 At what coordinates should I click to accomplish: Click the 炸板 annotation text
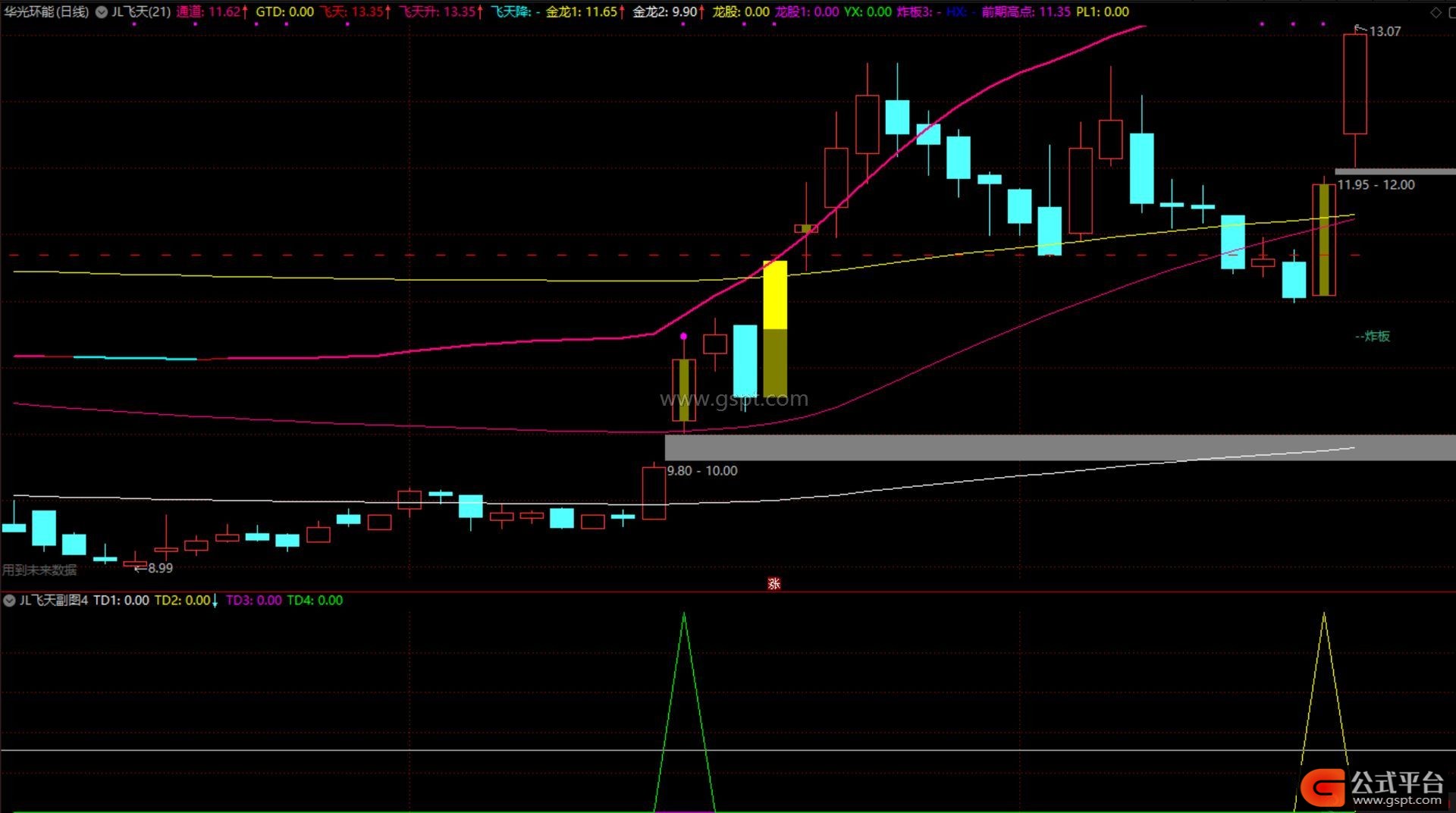pyautogui.click(x=1377, y=336)
